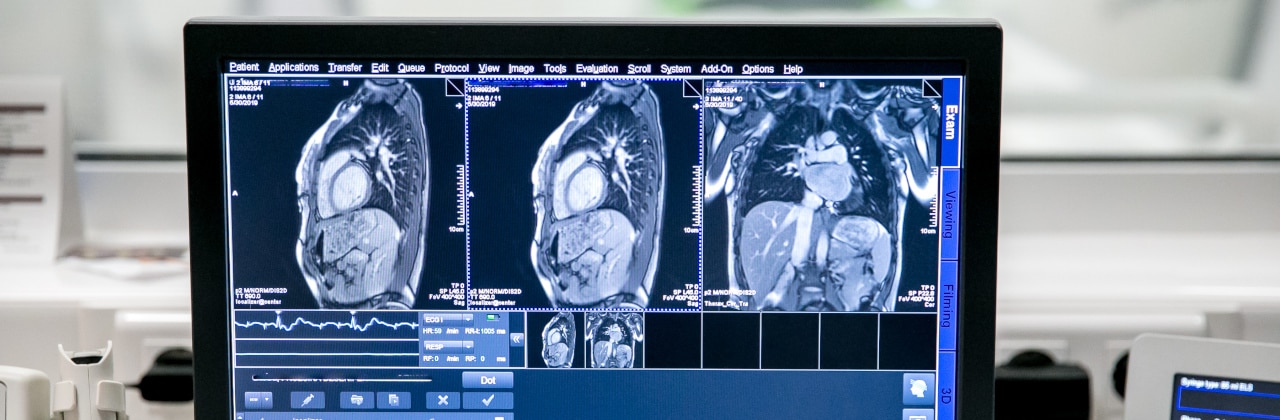Viewport: 1280px width, 420px height.
Task: Open the Evaluation menu
Action: (x=597, y=69)
